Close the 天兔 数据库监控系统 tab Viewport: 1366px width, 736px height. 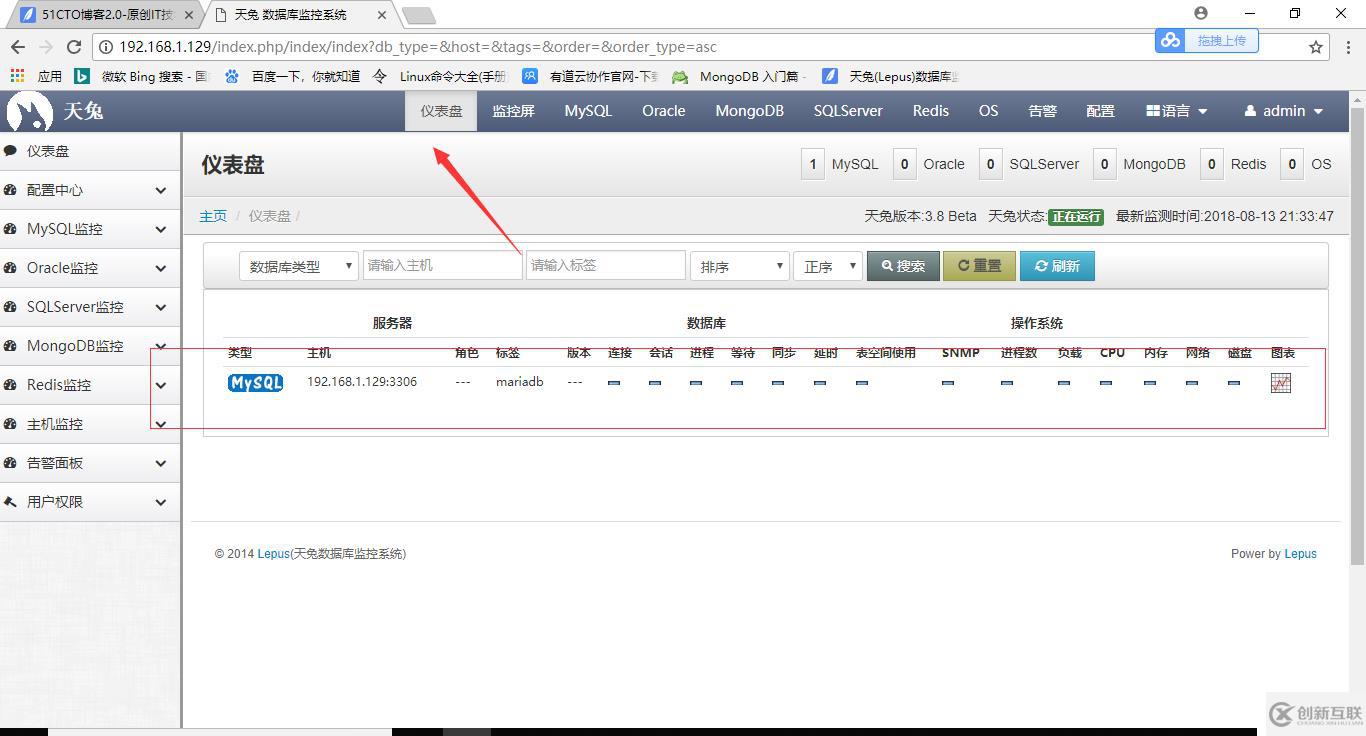coord(381,15)
